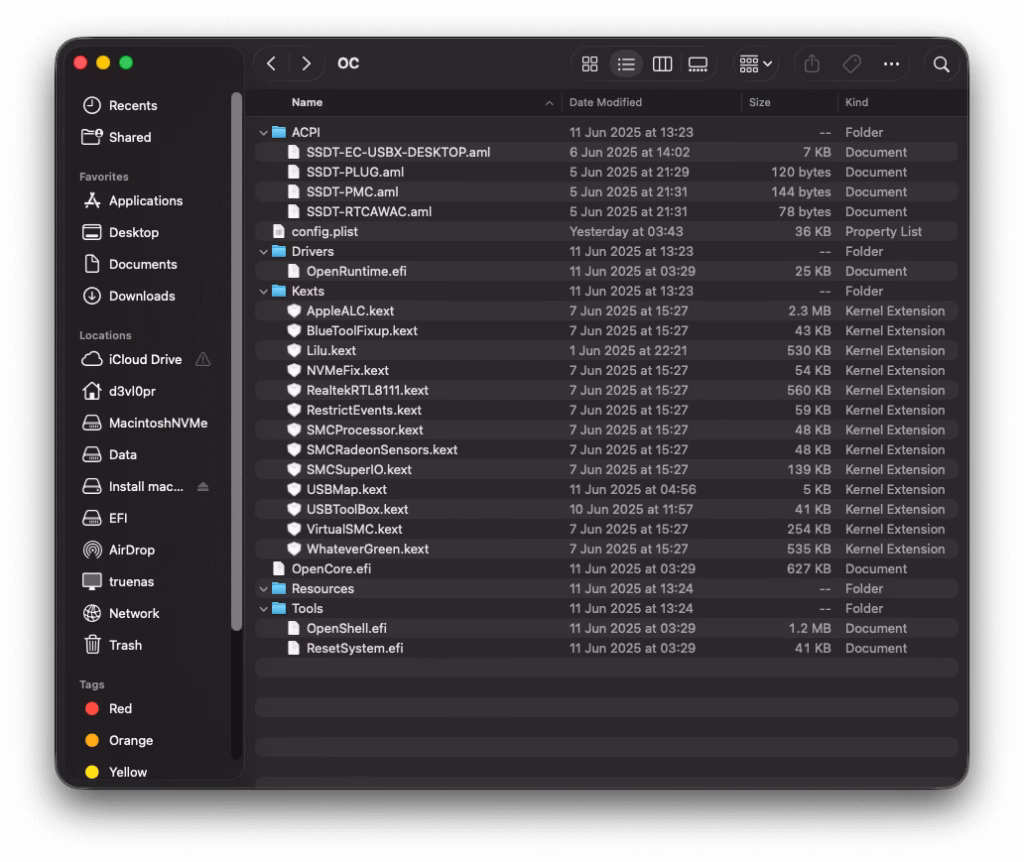The image size is (1024, 862).
Task: Collapse the Drivers folder
Action: click(x=263, y=251)
